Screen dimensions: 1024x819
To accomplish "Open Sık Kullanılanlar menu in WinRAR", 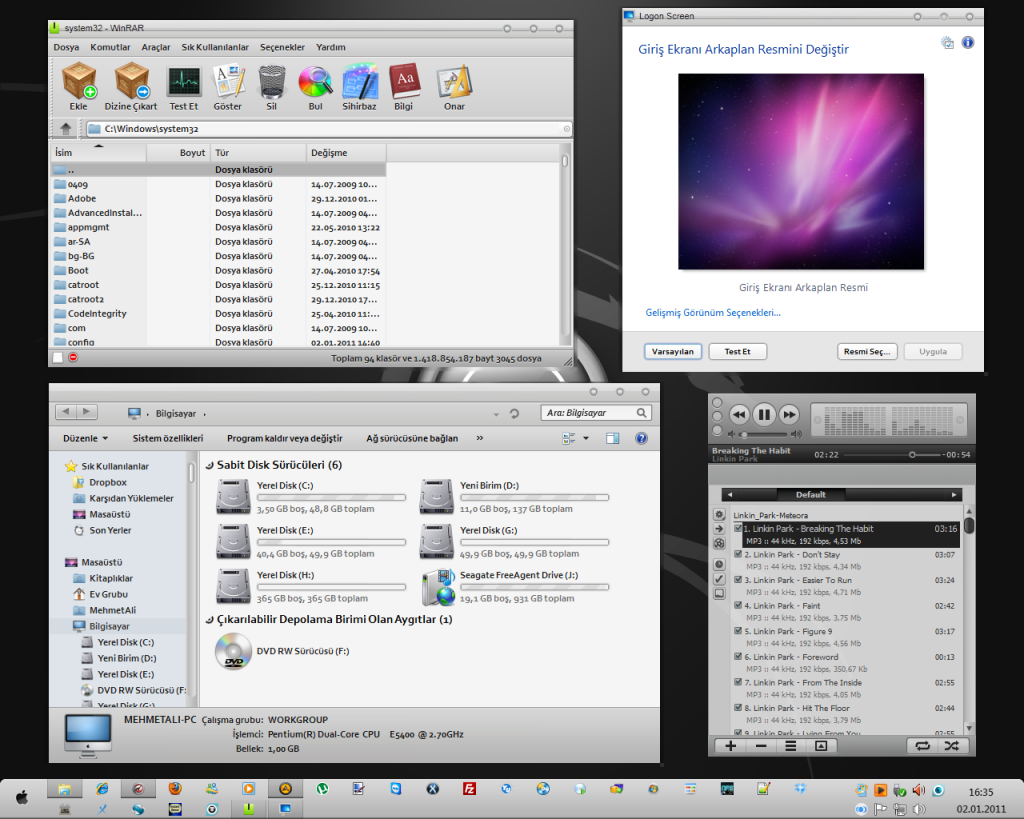I will pyautogui.click(x=215, y=47).
